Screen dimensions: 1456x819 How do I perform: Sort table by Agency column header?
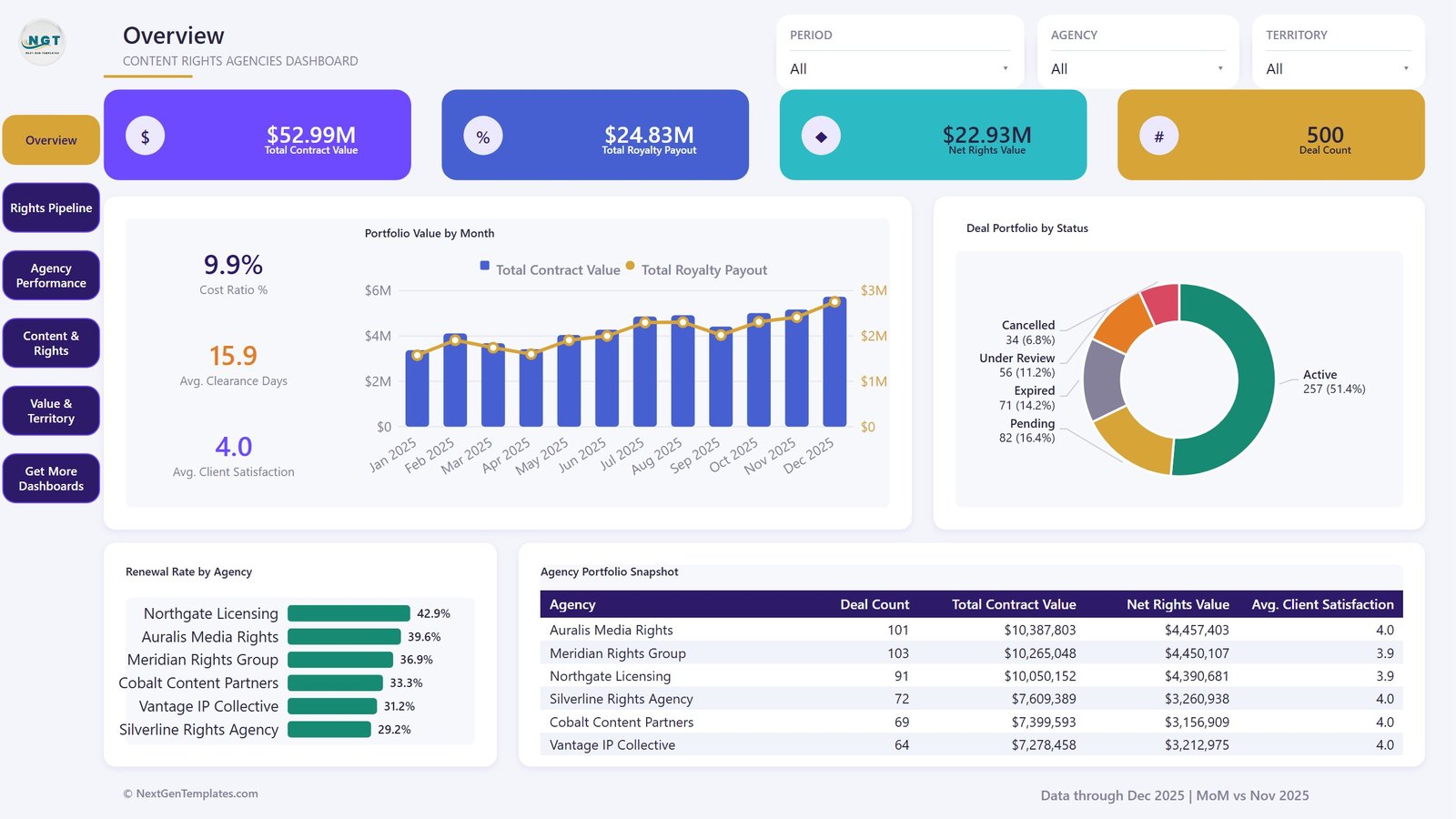[572, 604]
